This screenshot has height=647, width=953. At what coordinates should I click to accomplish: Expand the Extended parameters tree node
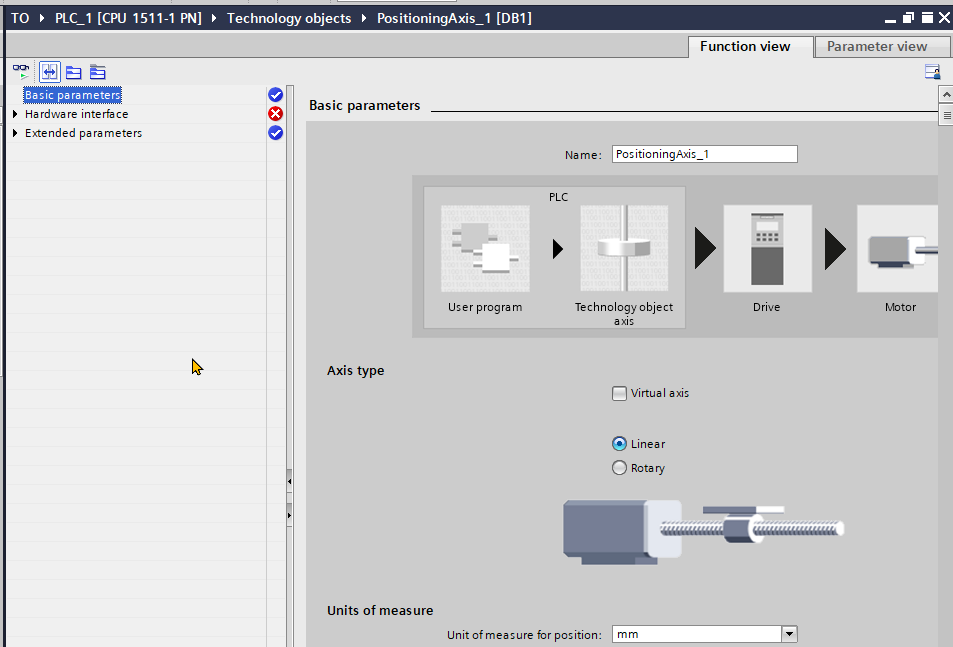click(15, 132)
